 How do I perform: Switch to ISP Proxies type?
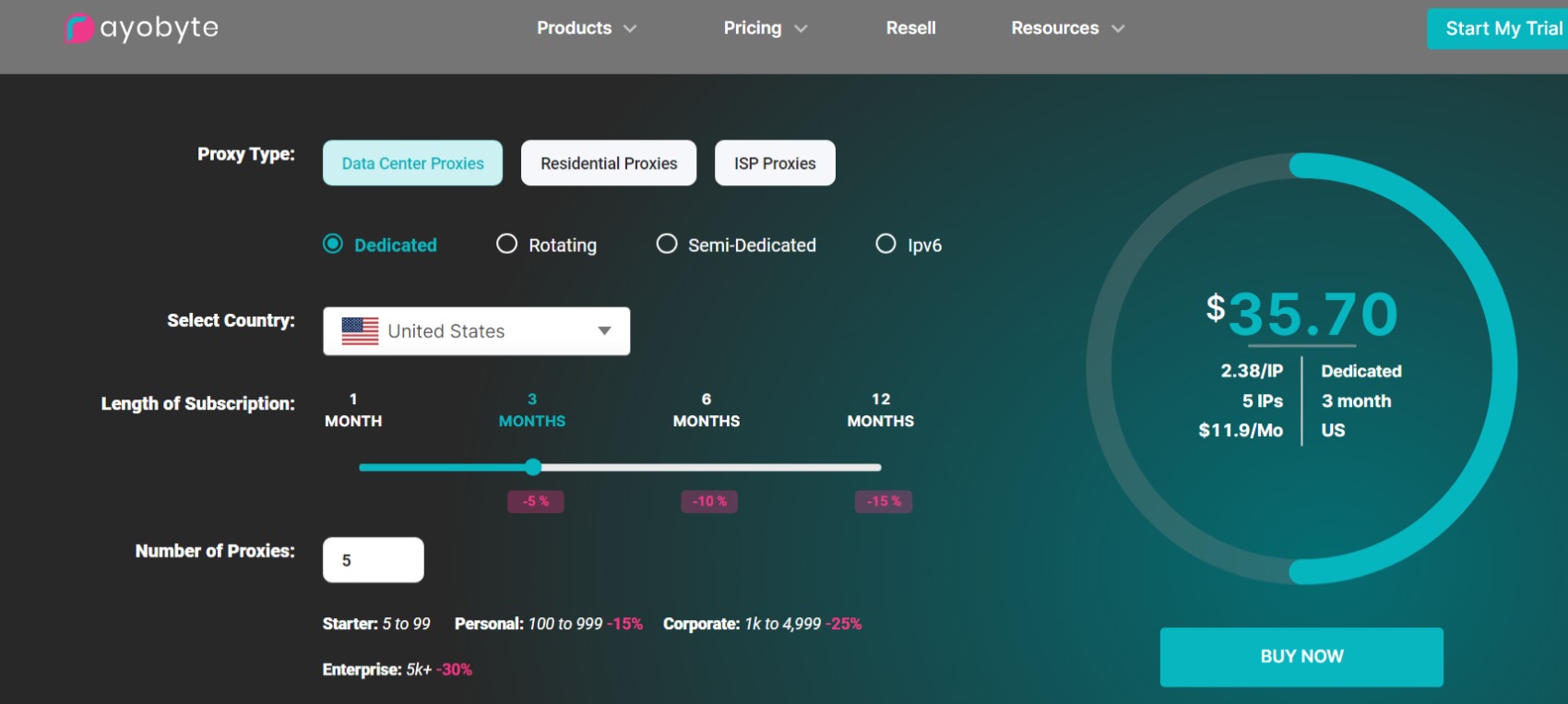coord(775,163)
